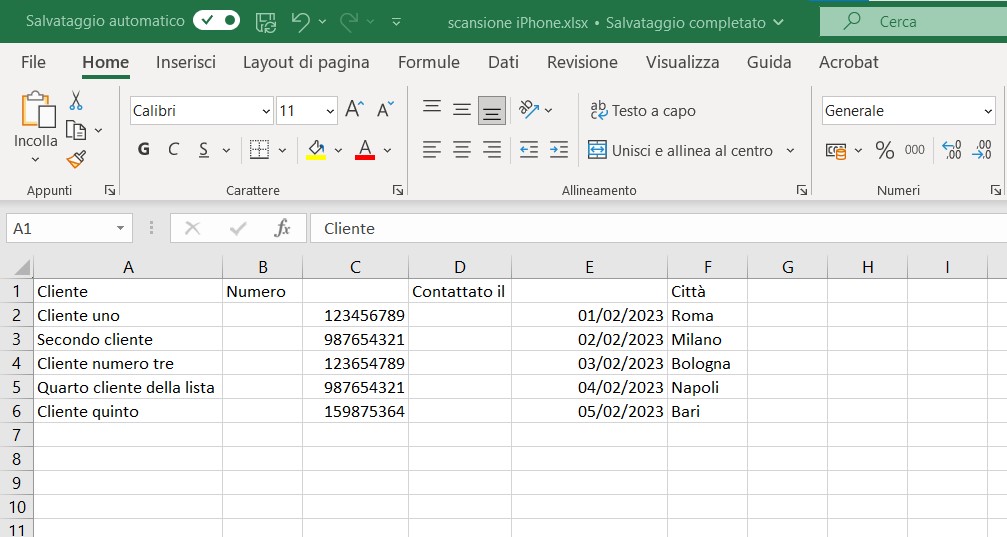Open the Layout di pagina tab

306,62
